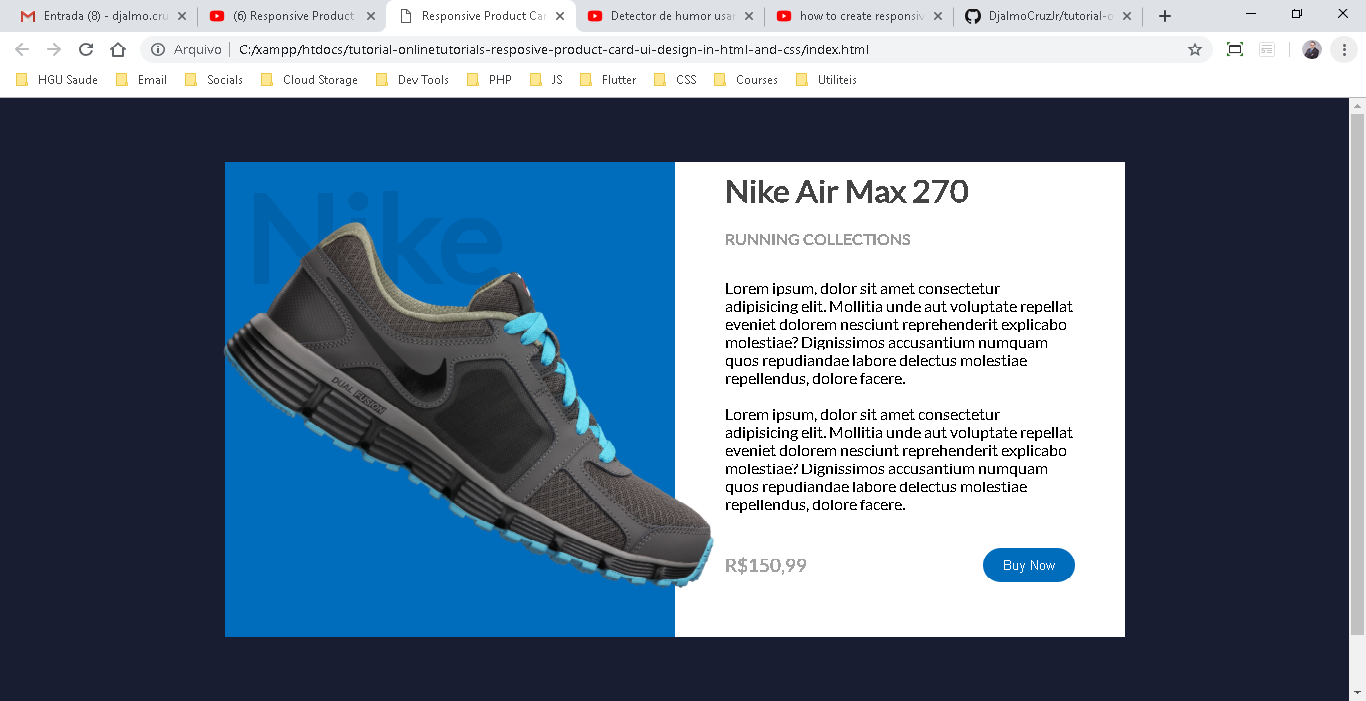Image resolution: width=1366 pixels, height=701 pixels.
Task: Close the Detector de humor tab
Action: pyautogui.click(x=749, y=16)
